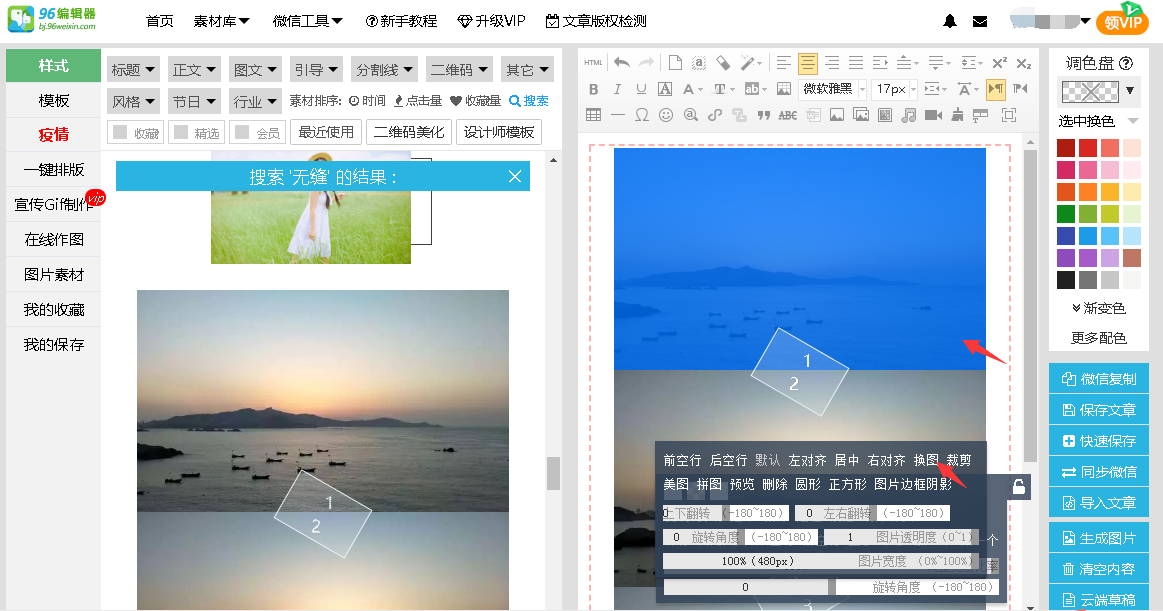Screen dimensions: 1163x611
Task: Click the superscript X² icon
Action: pos(1000,63)
